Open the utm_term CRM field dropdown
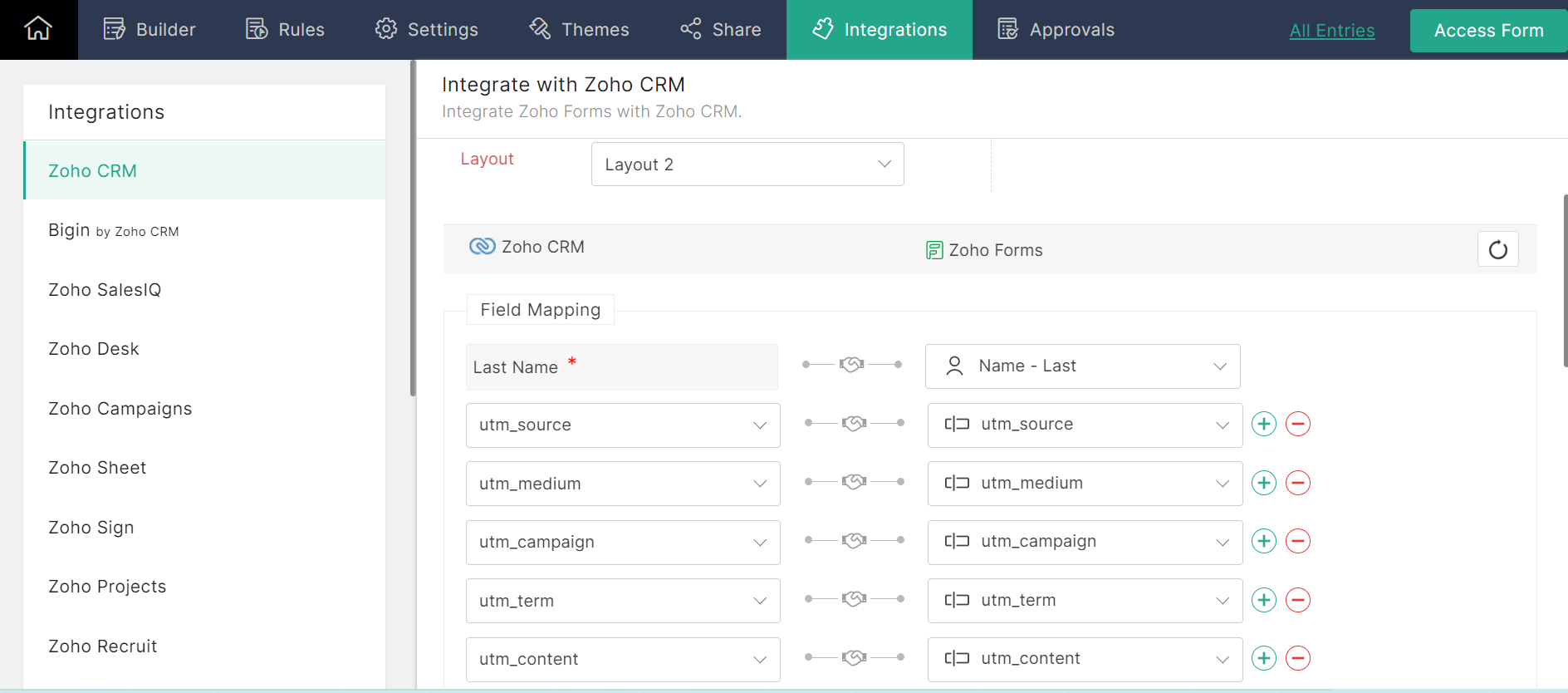 [622, 601]
